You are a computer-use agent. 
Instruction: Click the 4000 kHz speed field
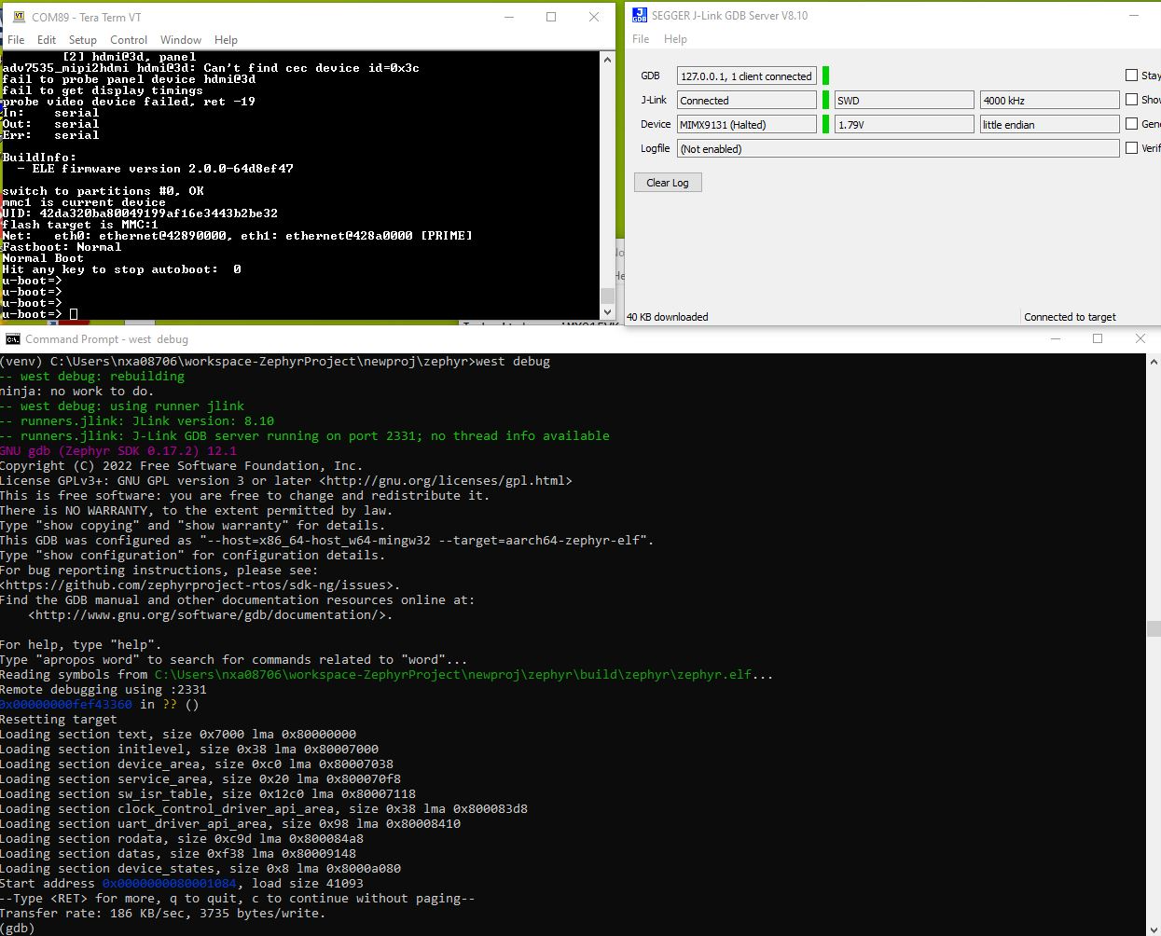point(1049,100)
